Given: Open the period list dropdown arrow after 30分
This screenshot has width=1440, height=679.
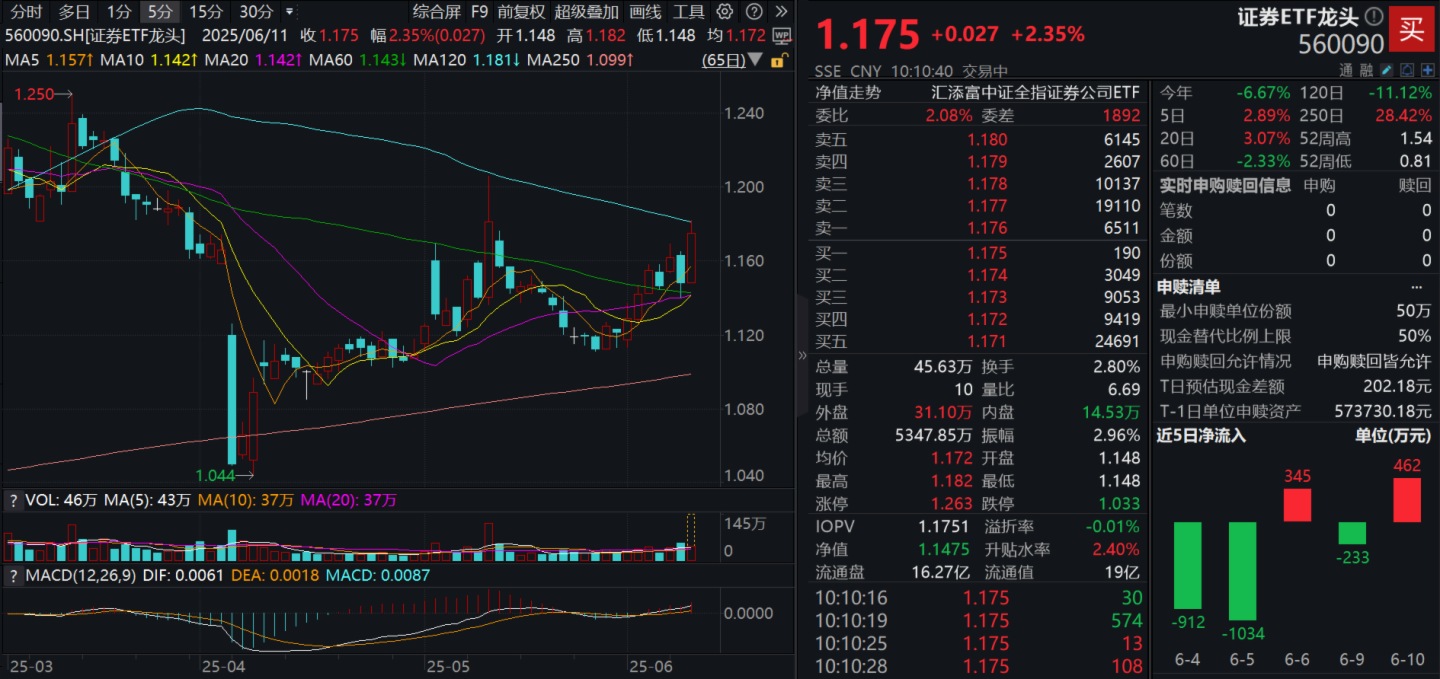Looking at the screenshot, I should tap(290, 12).
